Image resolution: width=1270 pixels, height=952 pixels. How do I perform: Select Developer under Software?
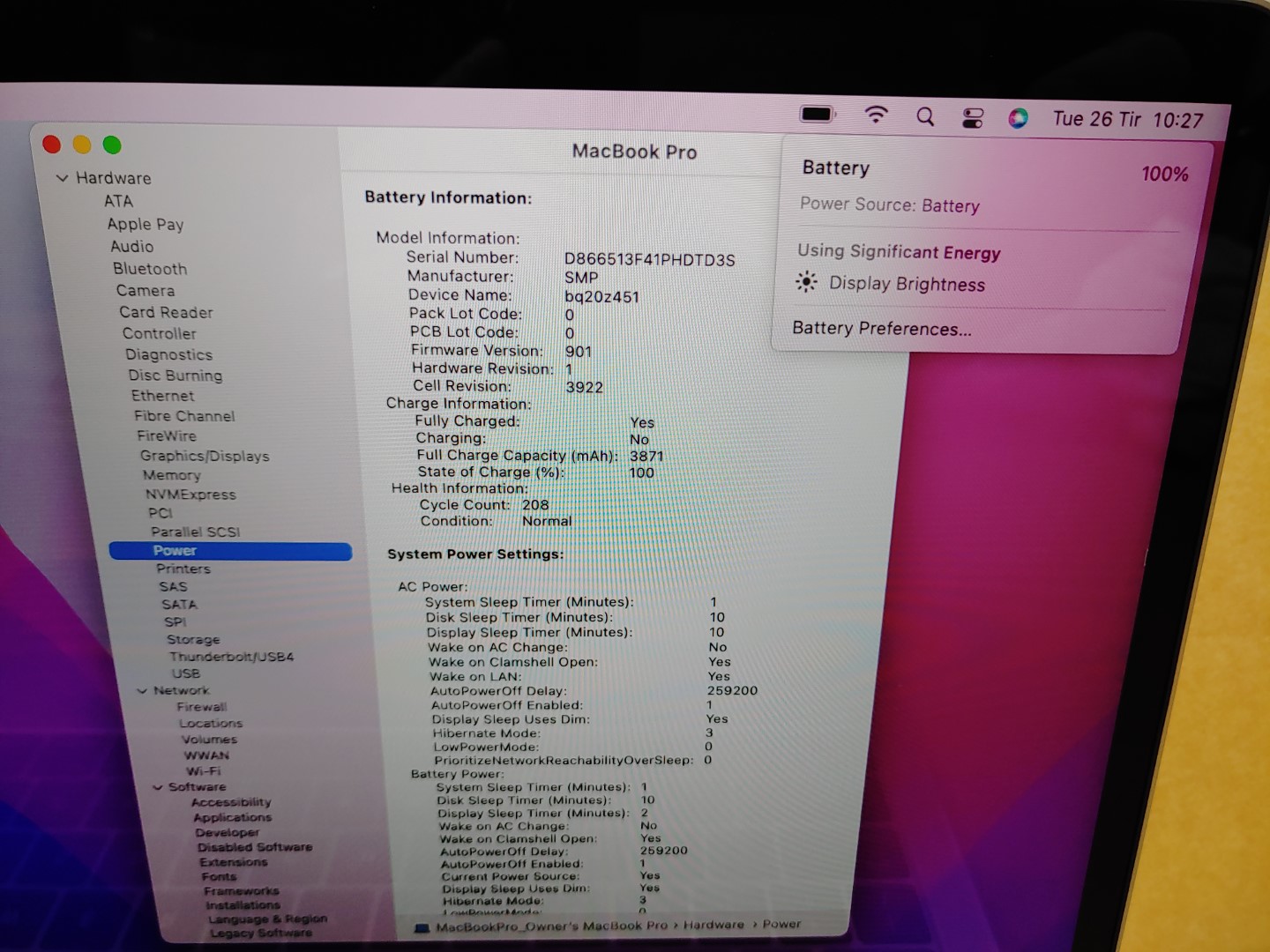click(x=228, y=832)
